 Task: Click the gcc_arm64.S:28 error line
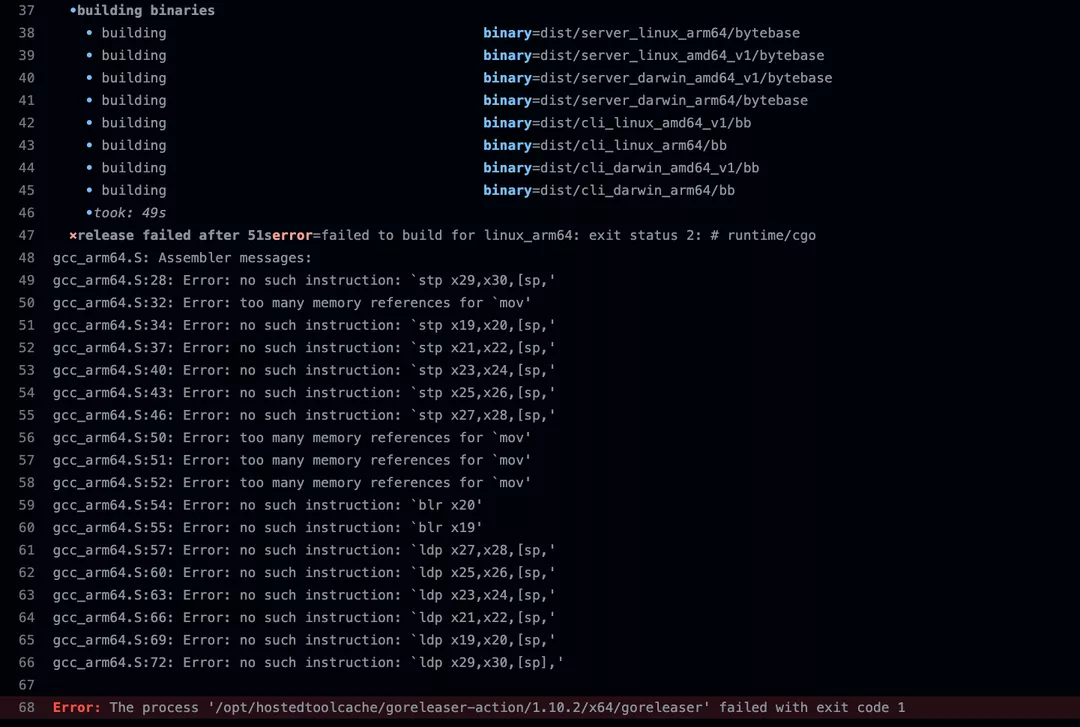click(x=304, y=280)
